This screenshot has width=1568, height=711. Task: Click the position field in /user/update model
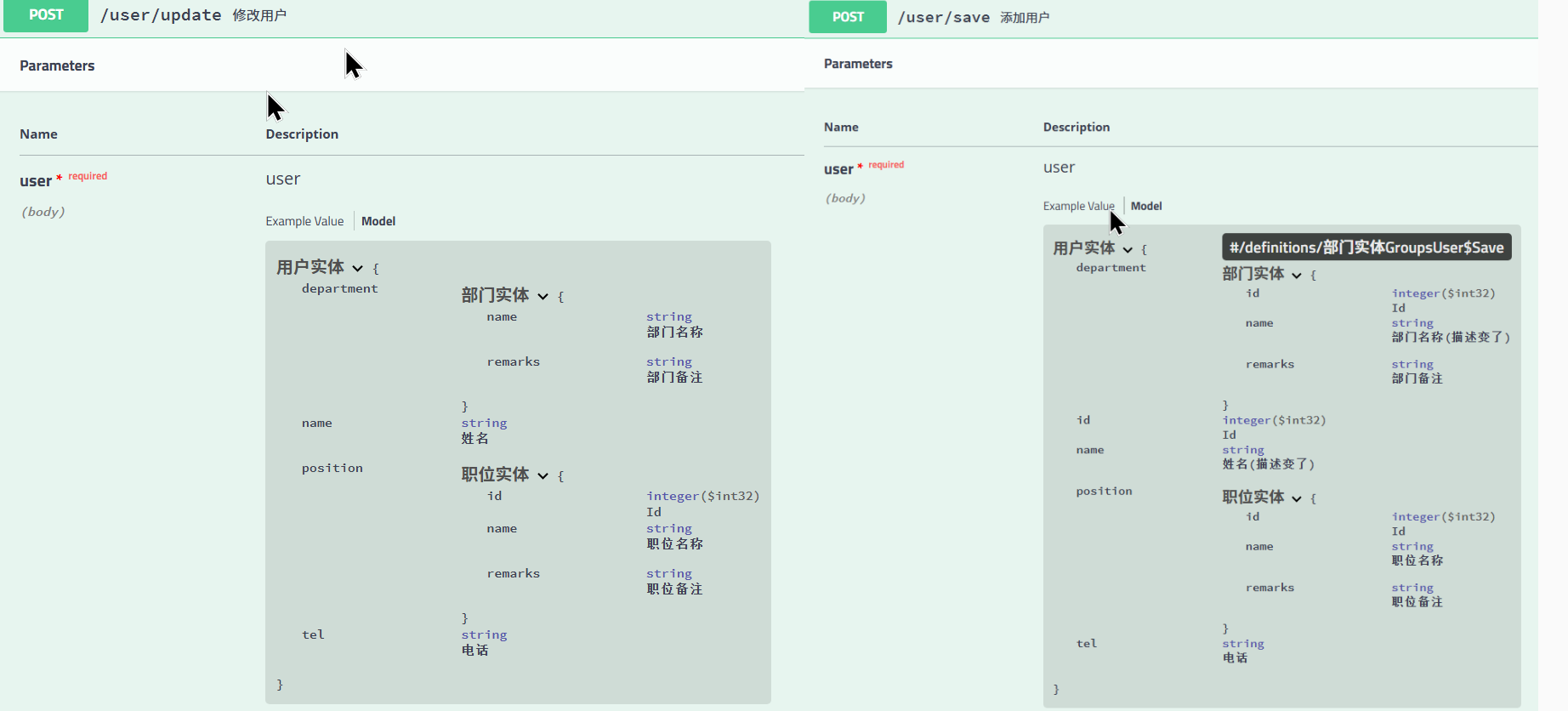[x=332, y=468]
